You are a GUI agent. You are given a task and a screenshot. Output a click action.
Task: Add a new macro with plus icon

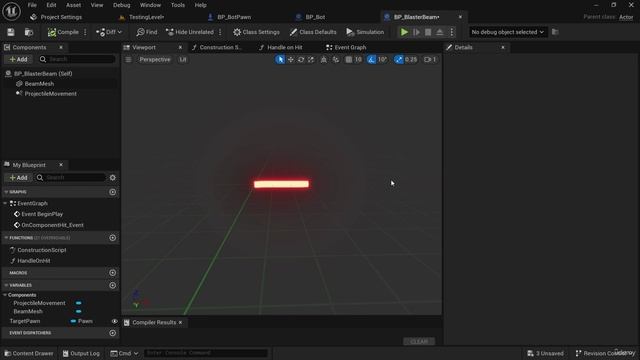pos(113,273)
